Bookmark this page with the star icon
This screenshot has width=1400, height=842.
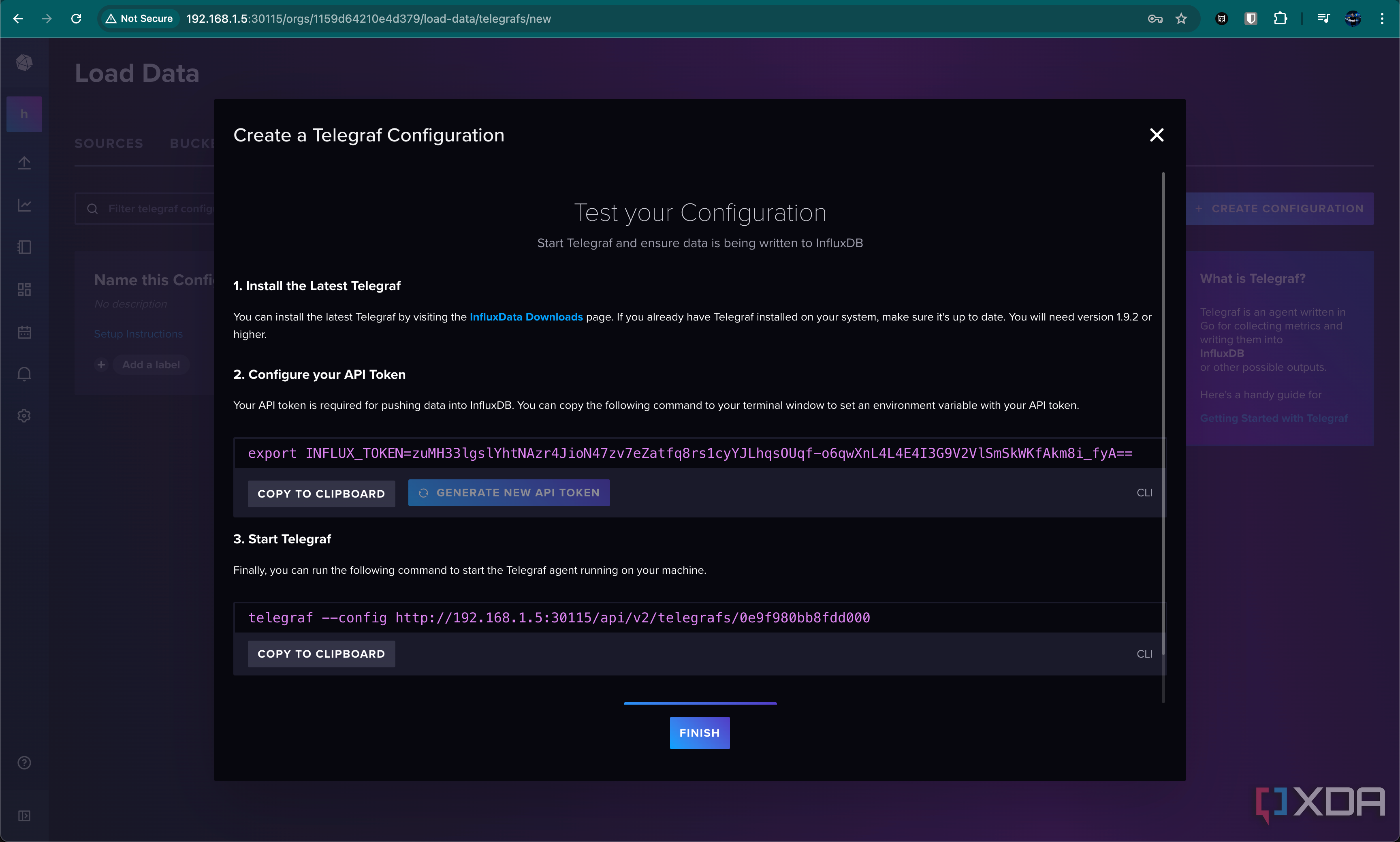[1181, 19]
